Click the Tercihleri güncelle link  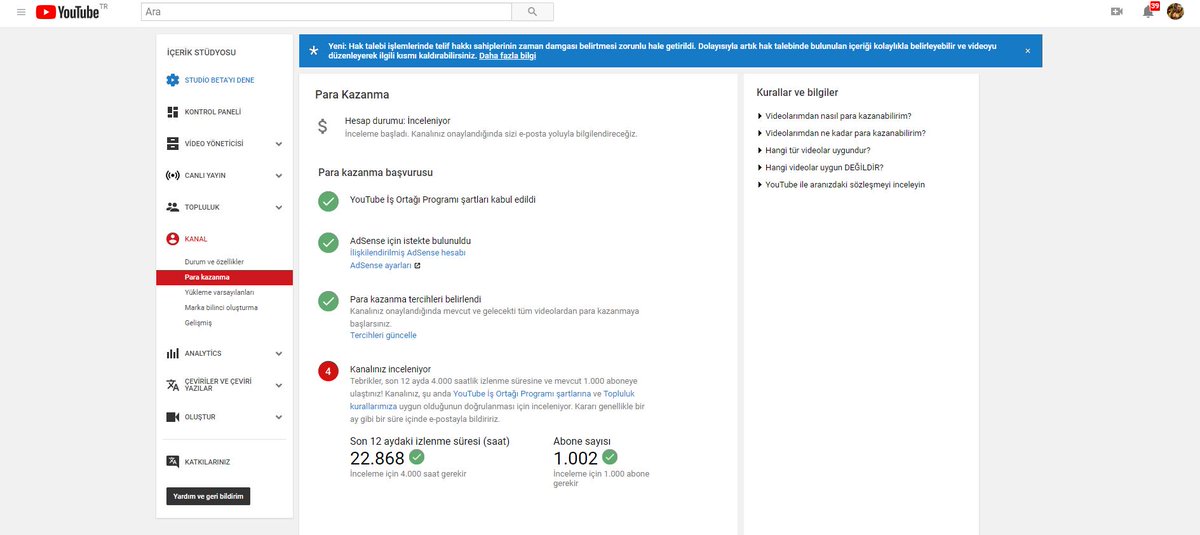(383, 335)
